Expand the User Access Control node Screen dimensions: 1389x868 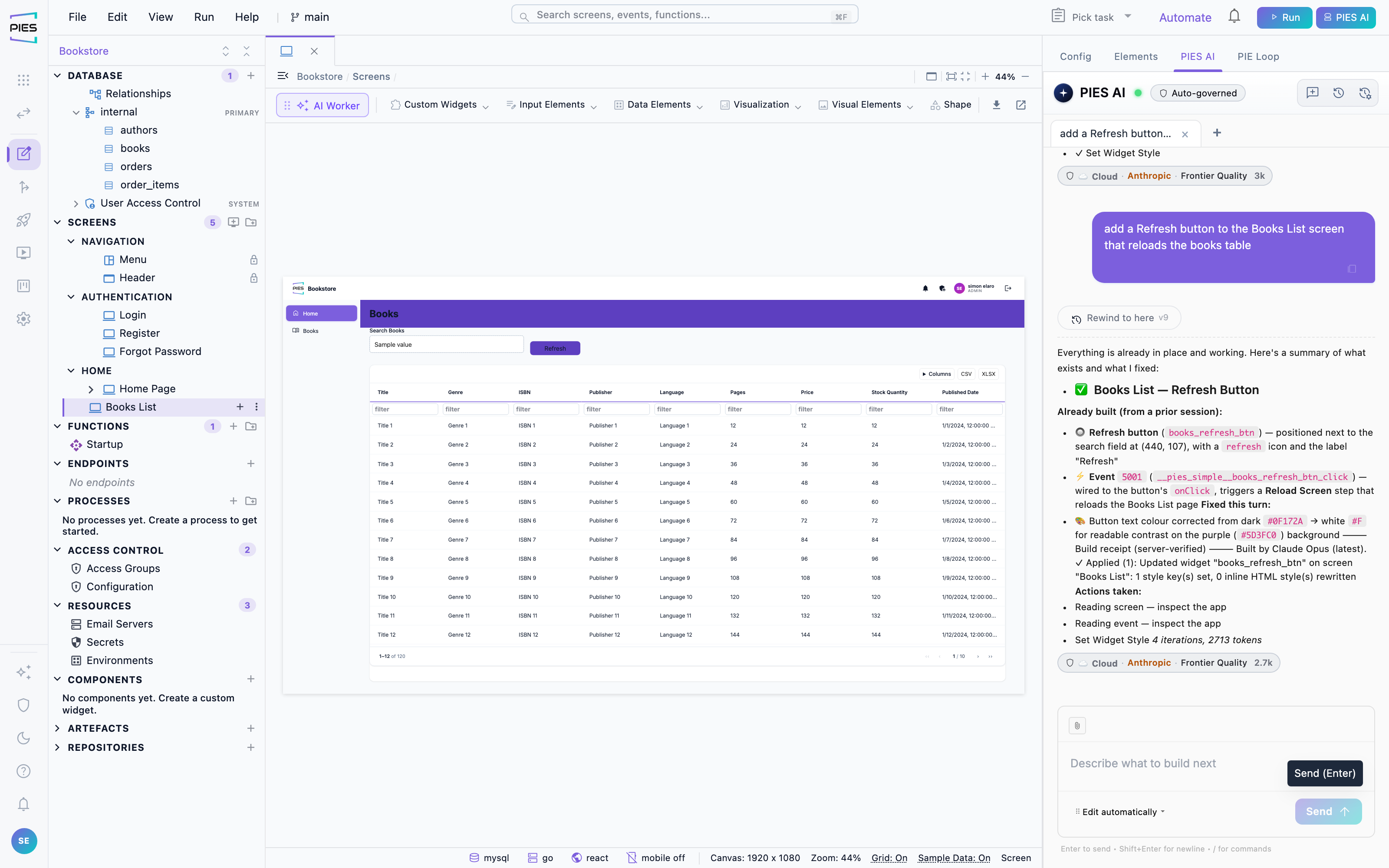(x=76, y=204)
